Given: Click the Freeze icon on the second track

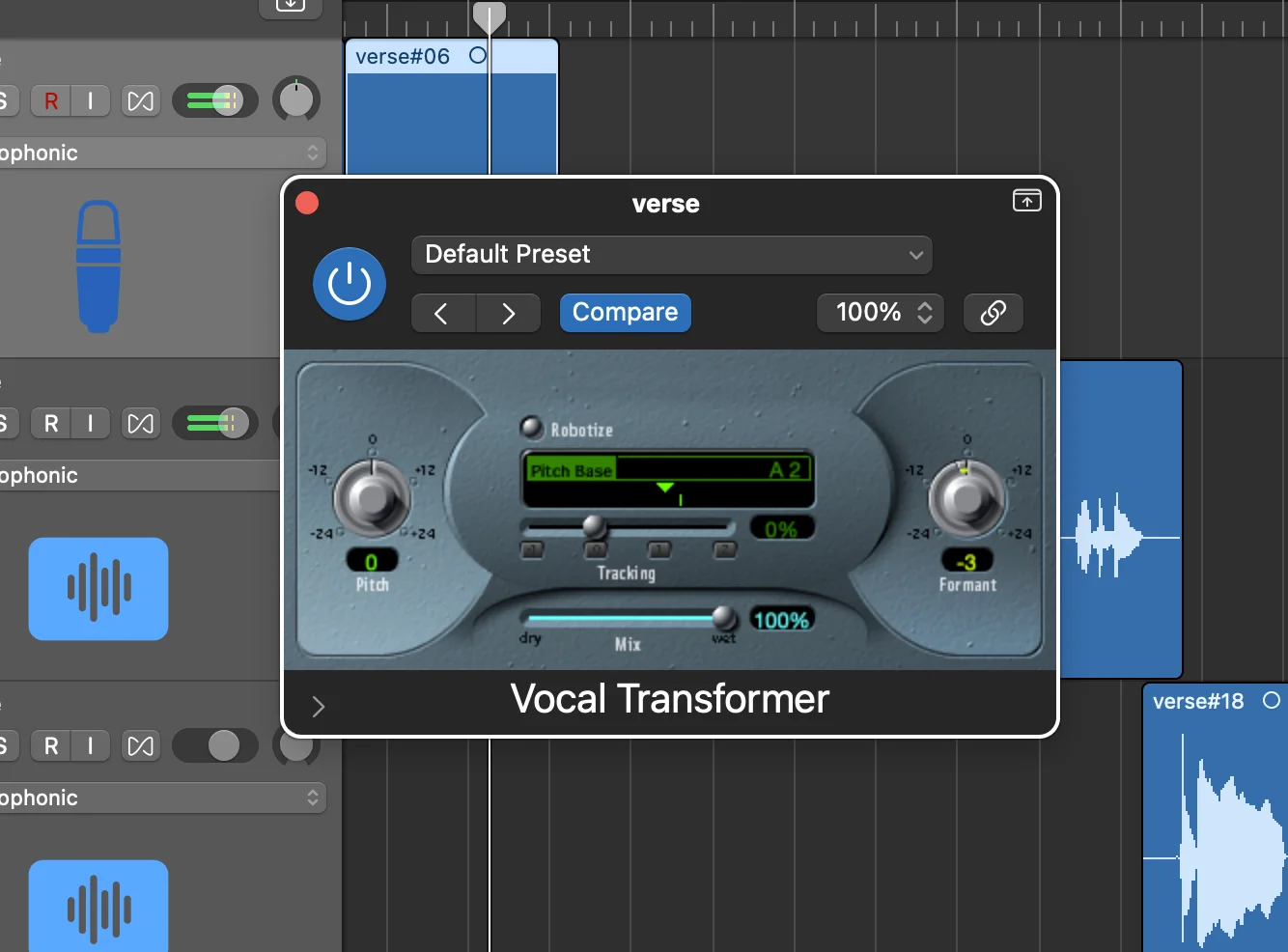Looking at the screenshot, I should click(140, 423).
